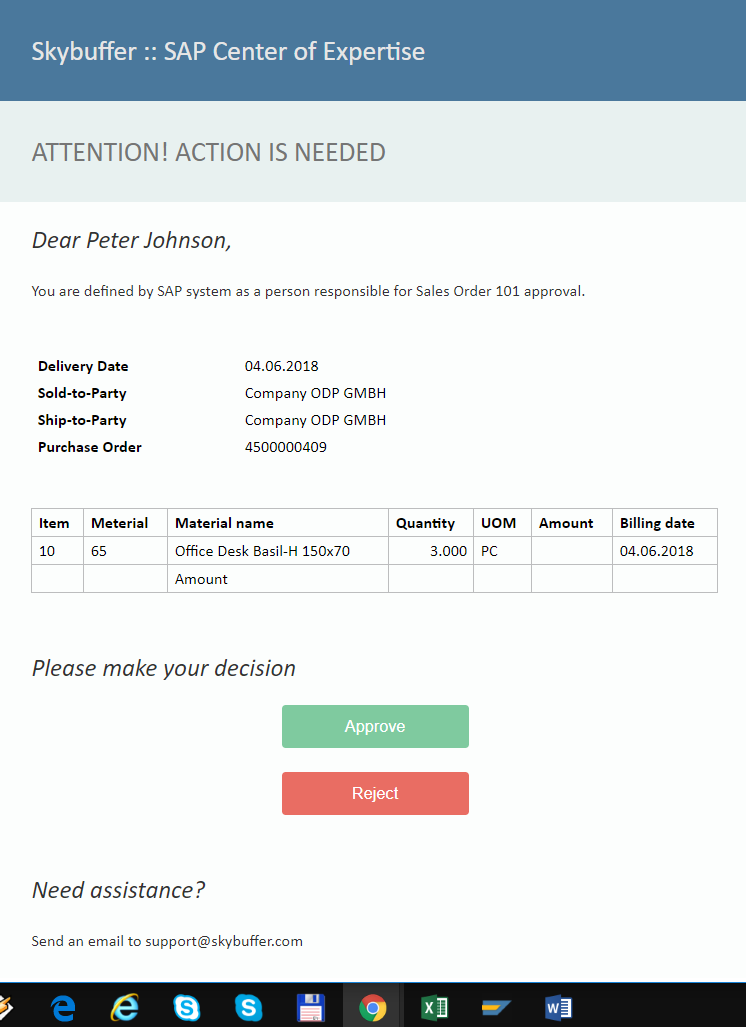Click the support@skybuffer.com email address
The width and height of the screenshot is (746, 1027).
pos(224,941)
